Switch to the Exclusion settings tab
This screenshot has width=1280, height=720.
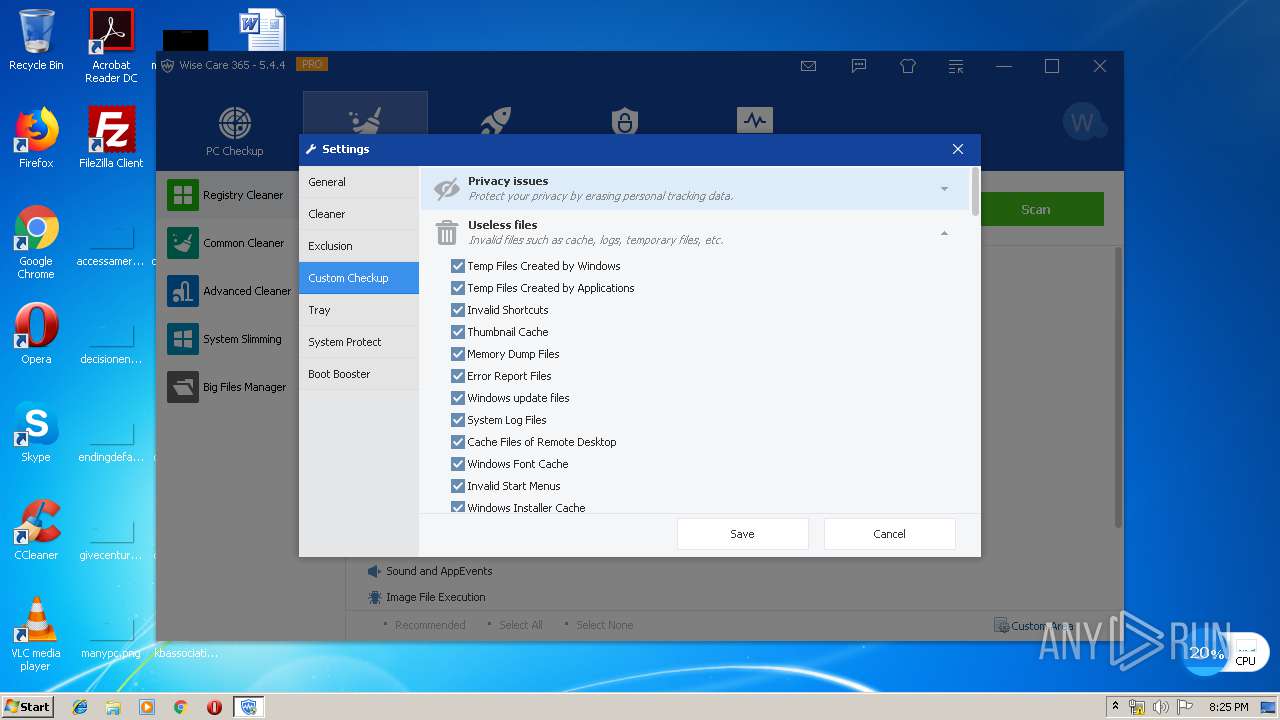330,246
